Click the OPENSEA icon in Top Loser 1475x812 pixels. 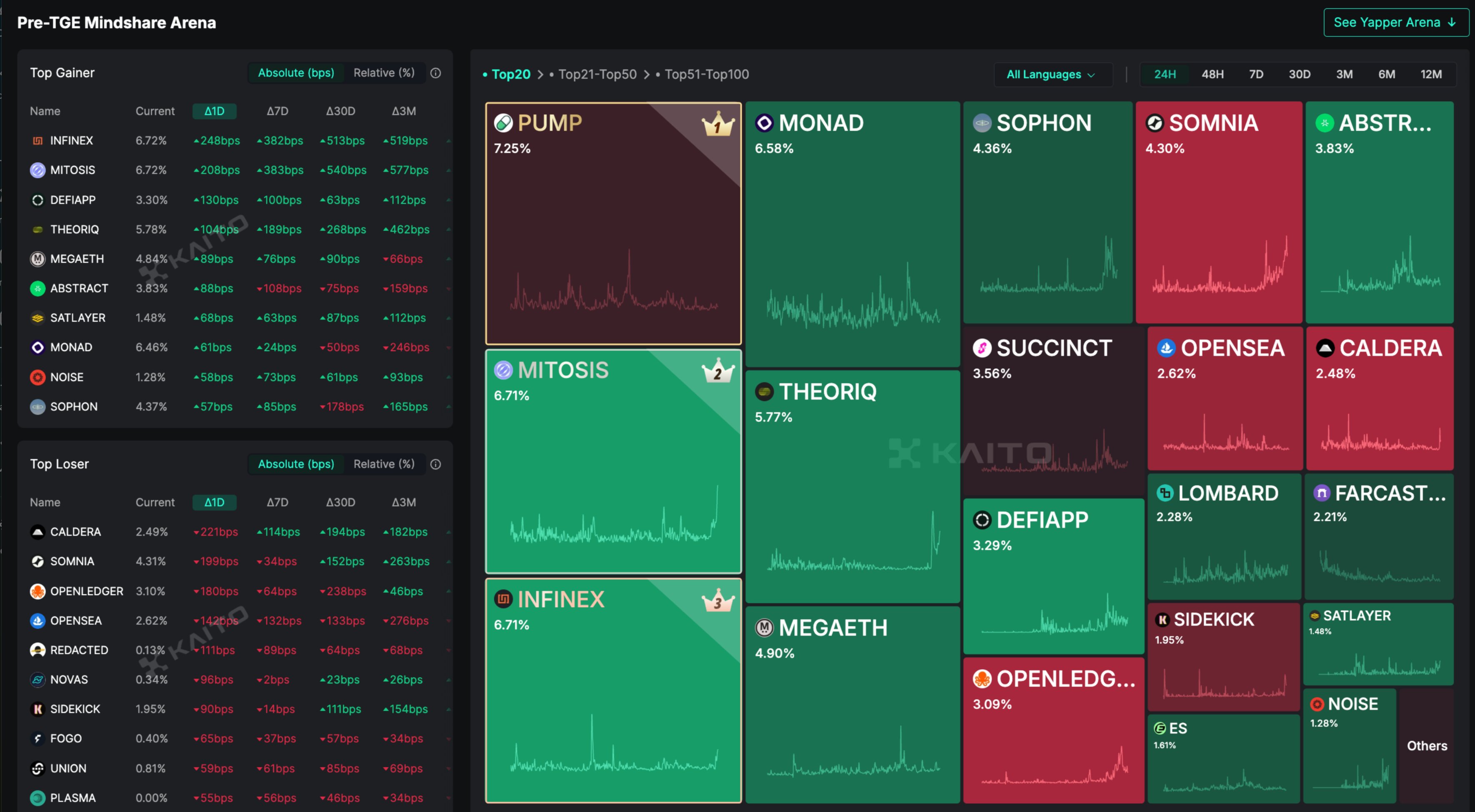tap(38, 620)
